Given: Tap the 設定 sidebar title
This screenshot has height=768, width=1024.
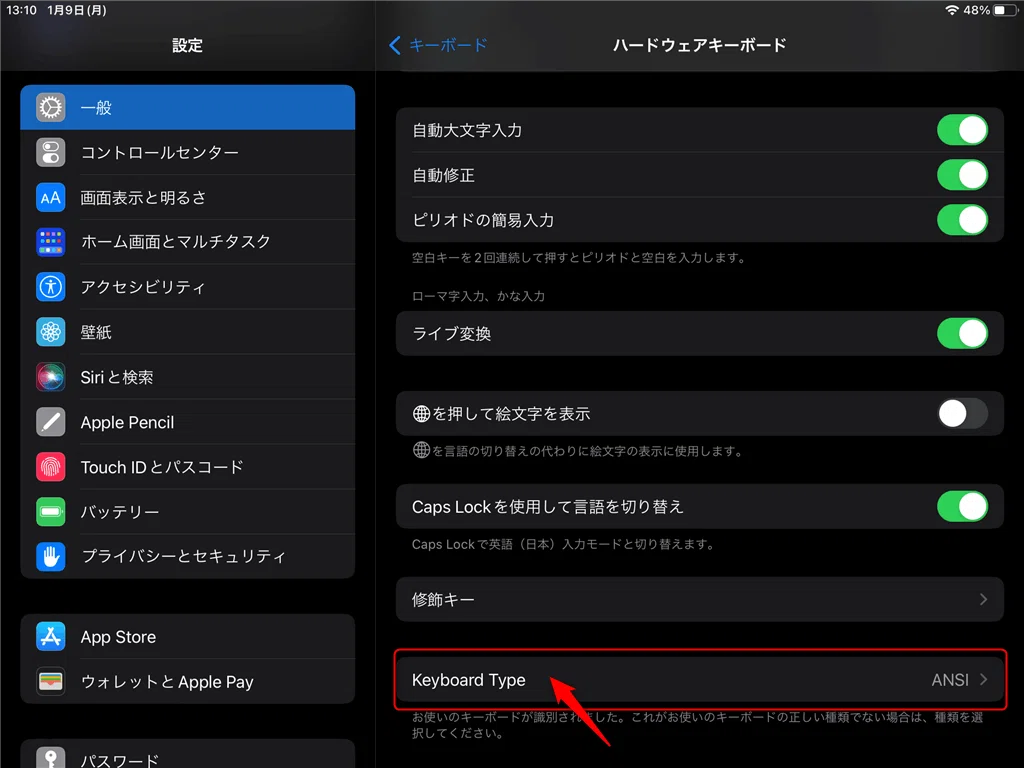Looking at the screenshot, I should pos(187,45).
